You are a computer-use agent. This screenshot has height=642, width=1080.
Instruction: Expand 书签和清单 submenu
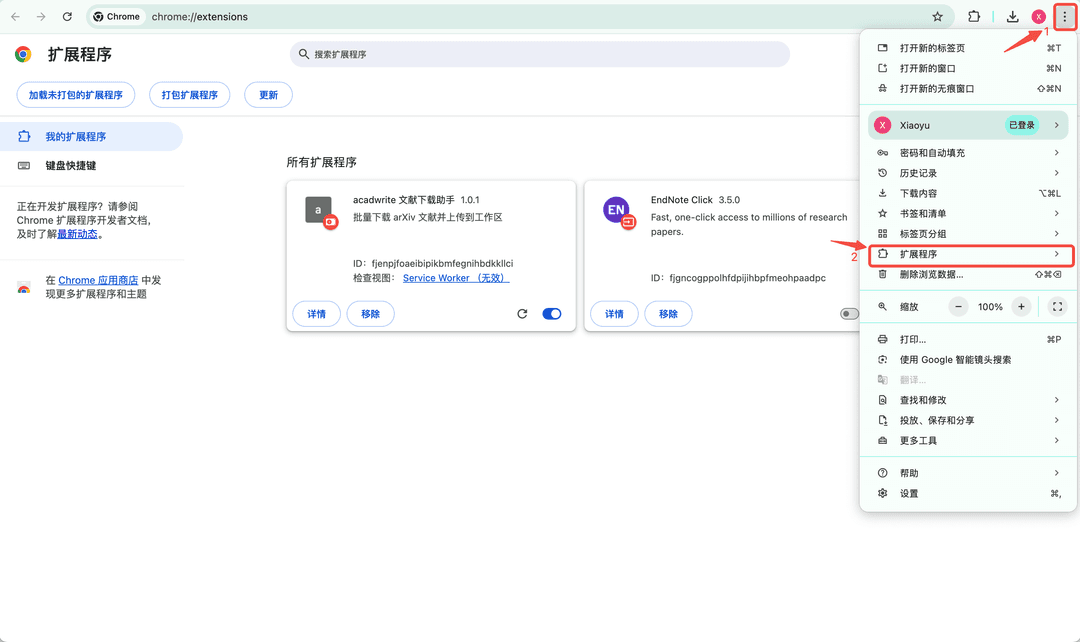pyautogui.click(x=1056, y=214)
